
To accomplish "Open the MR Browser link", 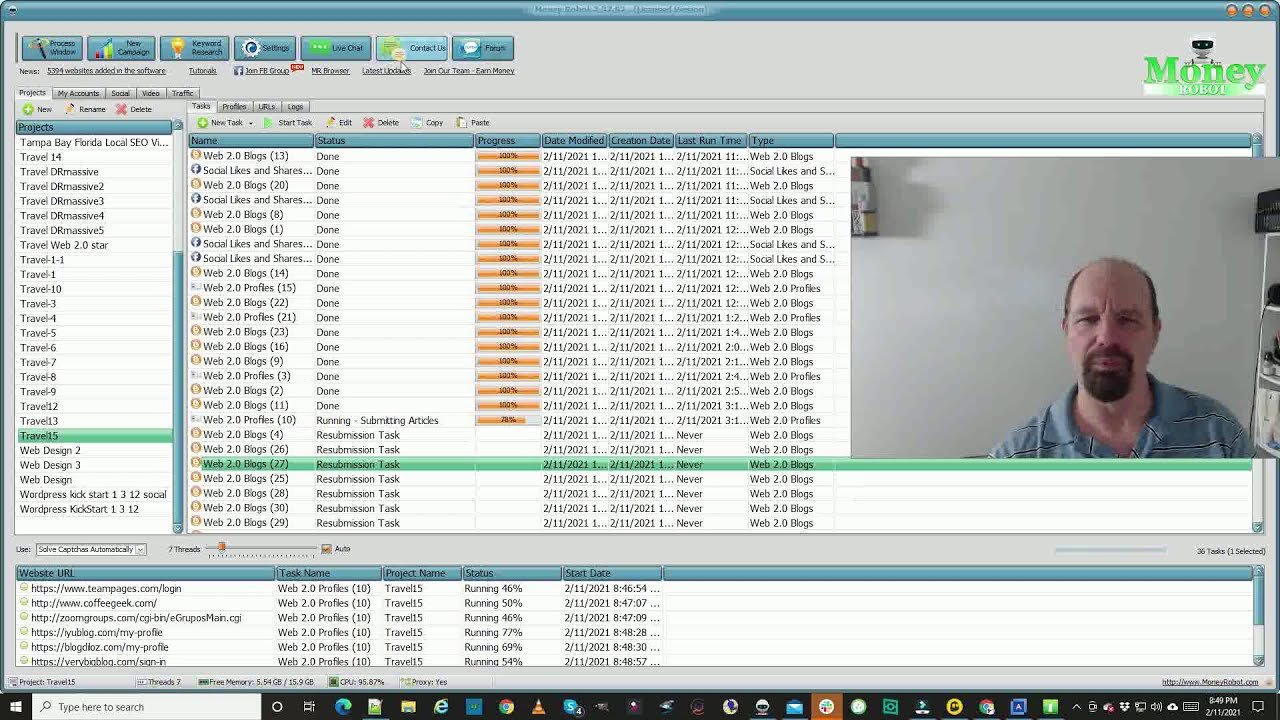I will [330, 71].
